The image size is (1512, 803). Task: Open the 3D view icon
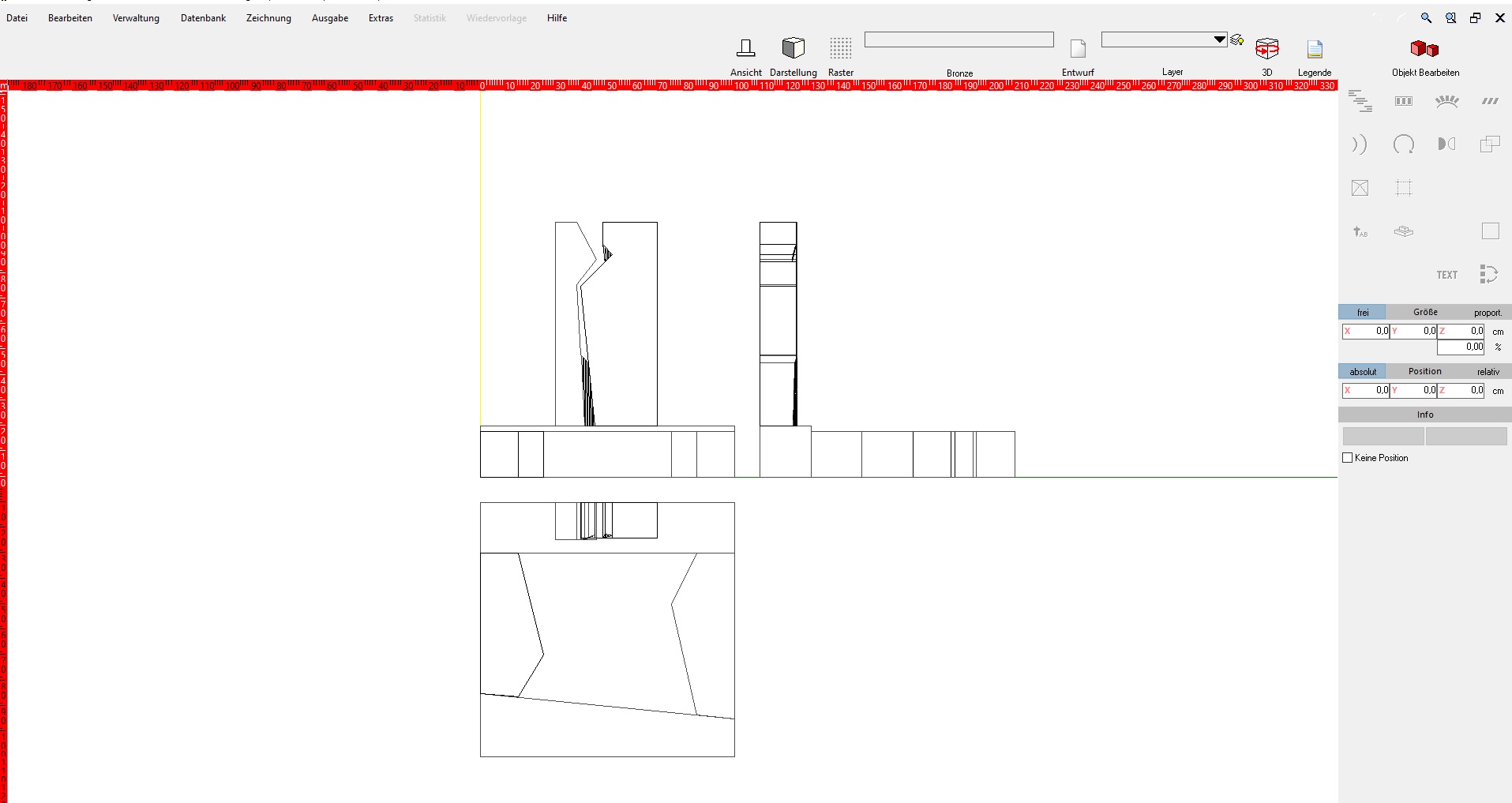(1266, 48)
